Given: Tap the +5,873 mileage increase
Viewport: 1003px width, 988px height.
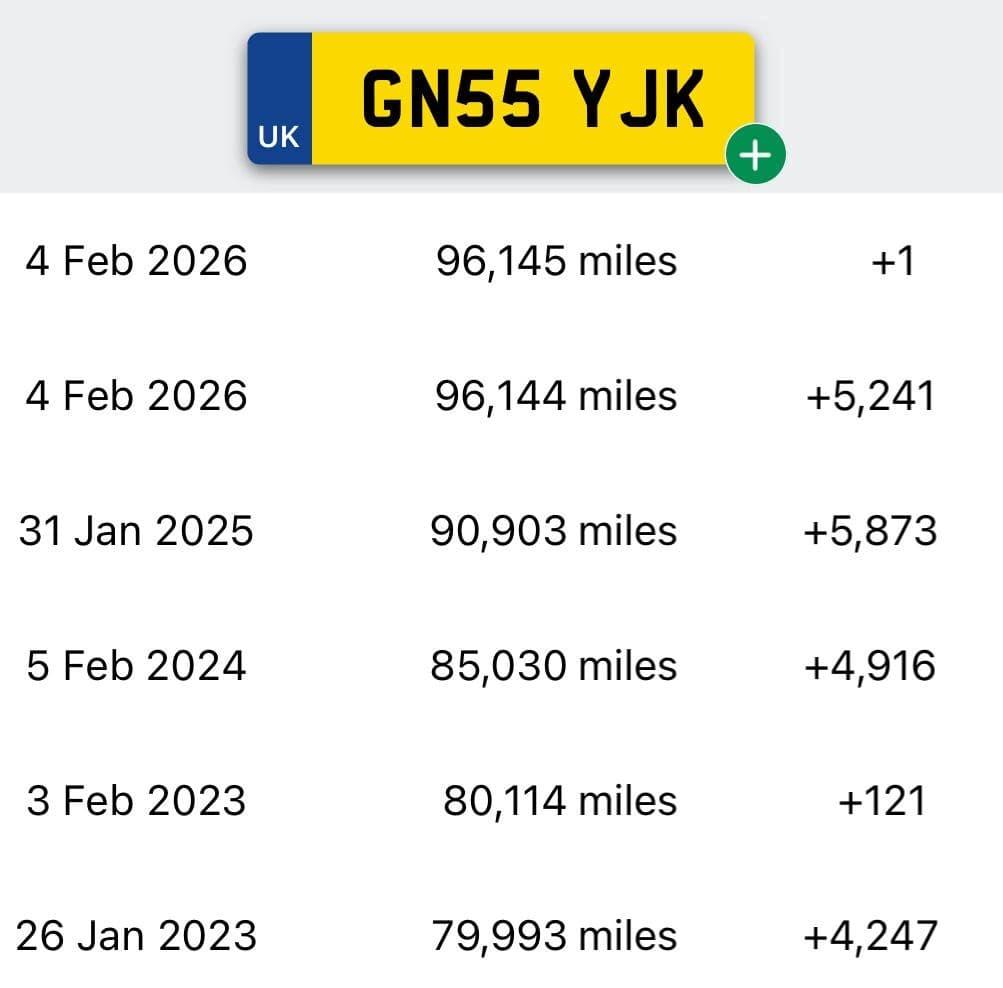Looking at the screenshot, I should coord(871,531).
